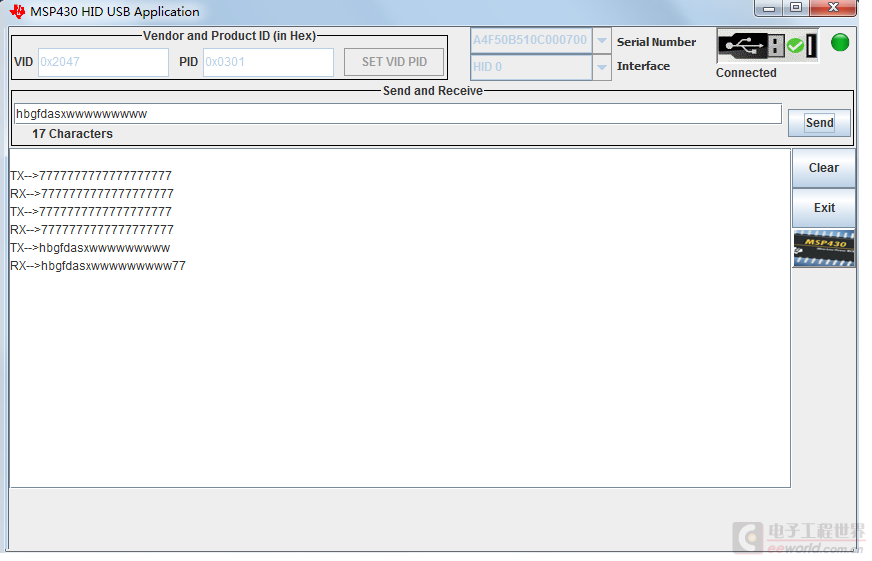Click the Vendor and Product ID group title
Viewport: 872px width, 561px height.
click(229, 36)
